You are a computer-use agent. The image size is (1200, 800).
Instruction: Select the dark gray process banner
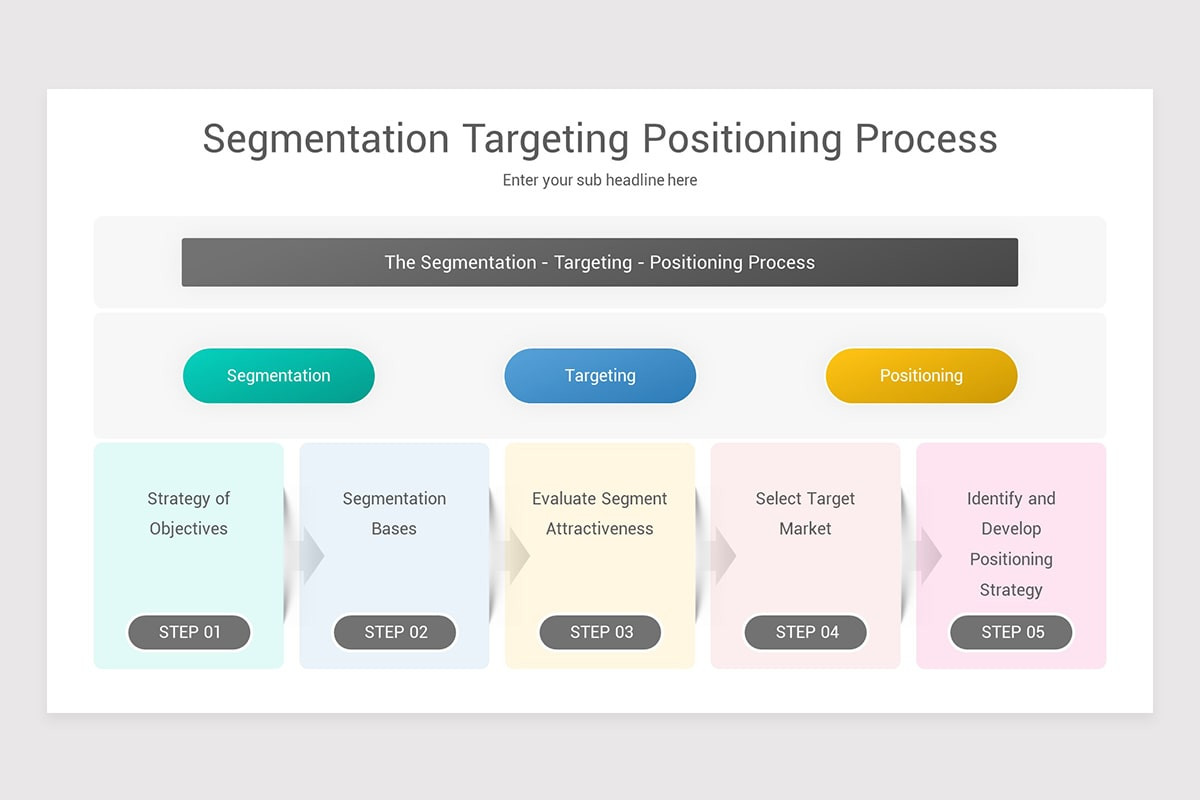[x=600, y=262]
